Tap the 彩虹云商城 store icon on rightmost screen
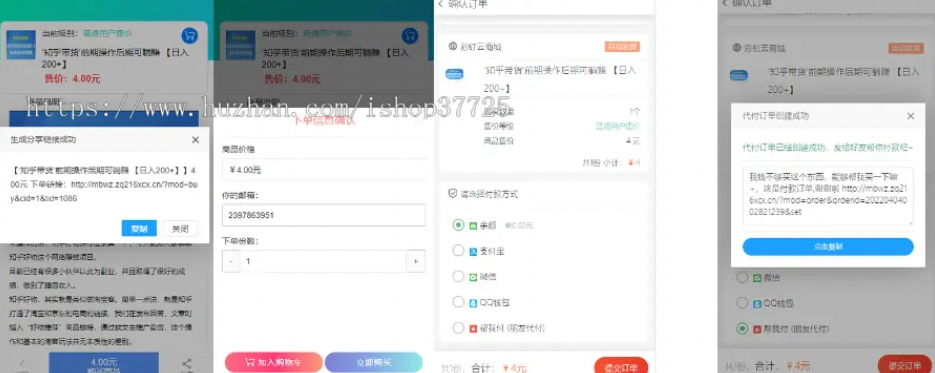The image size is (935, 373). (x=736, y=48)
